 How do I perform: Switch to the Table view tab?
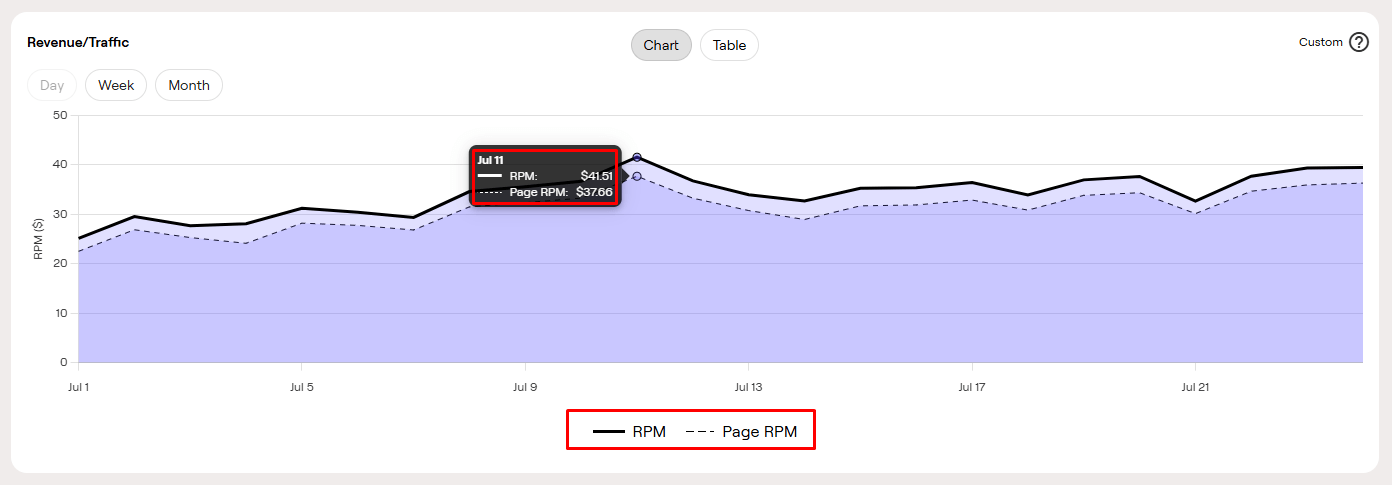tap(729, 45)
